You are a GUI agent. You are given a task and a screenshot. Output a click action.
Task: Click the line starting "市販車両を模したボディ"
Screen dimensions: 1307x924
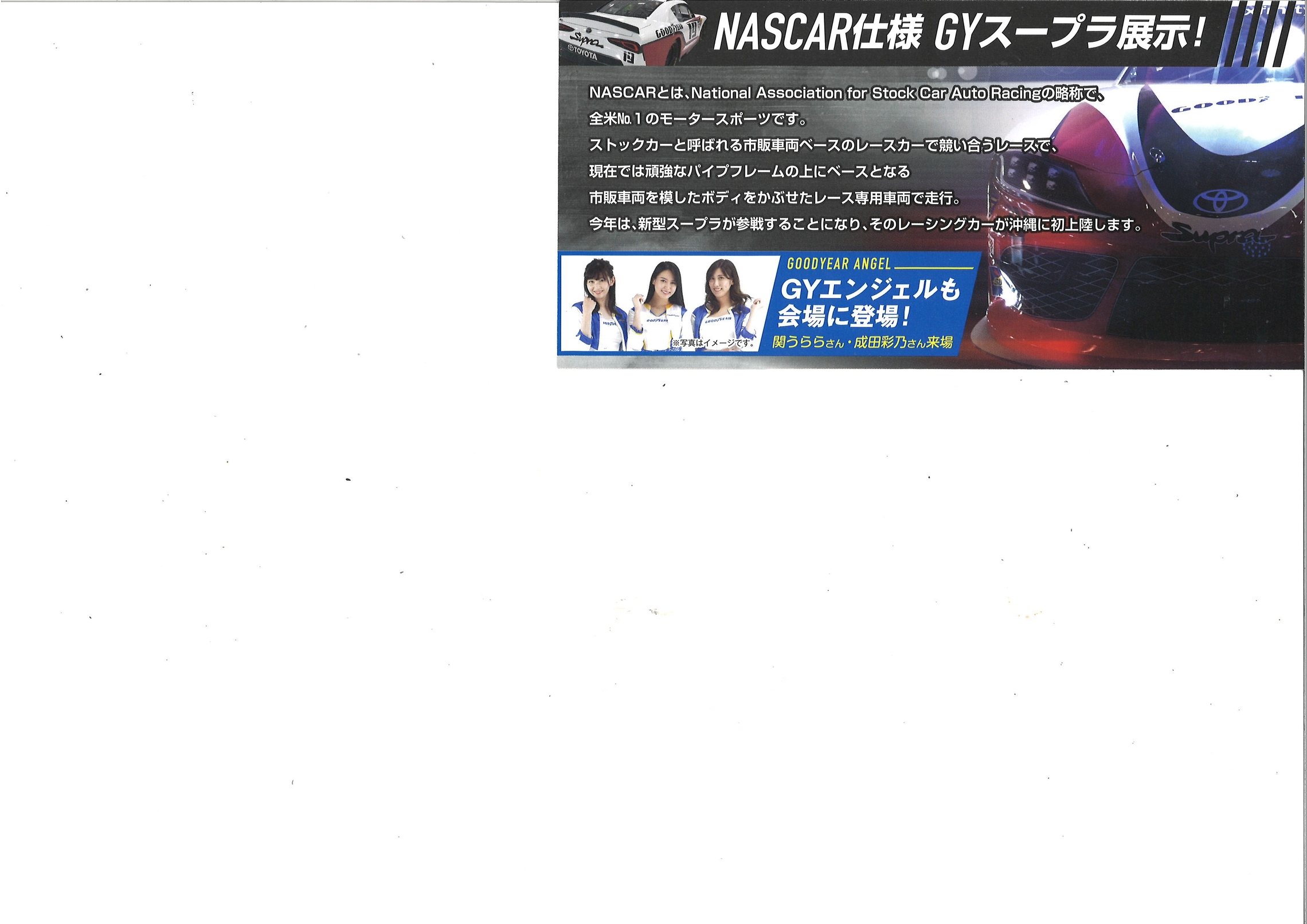[775, 198]
